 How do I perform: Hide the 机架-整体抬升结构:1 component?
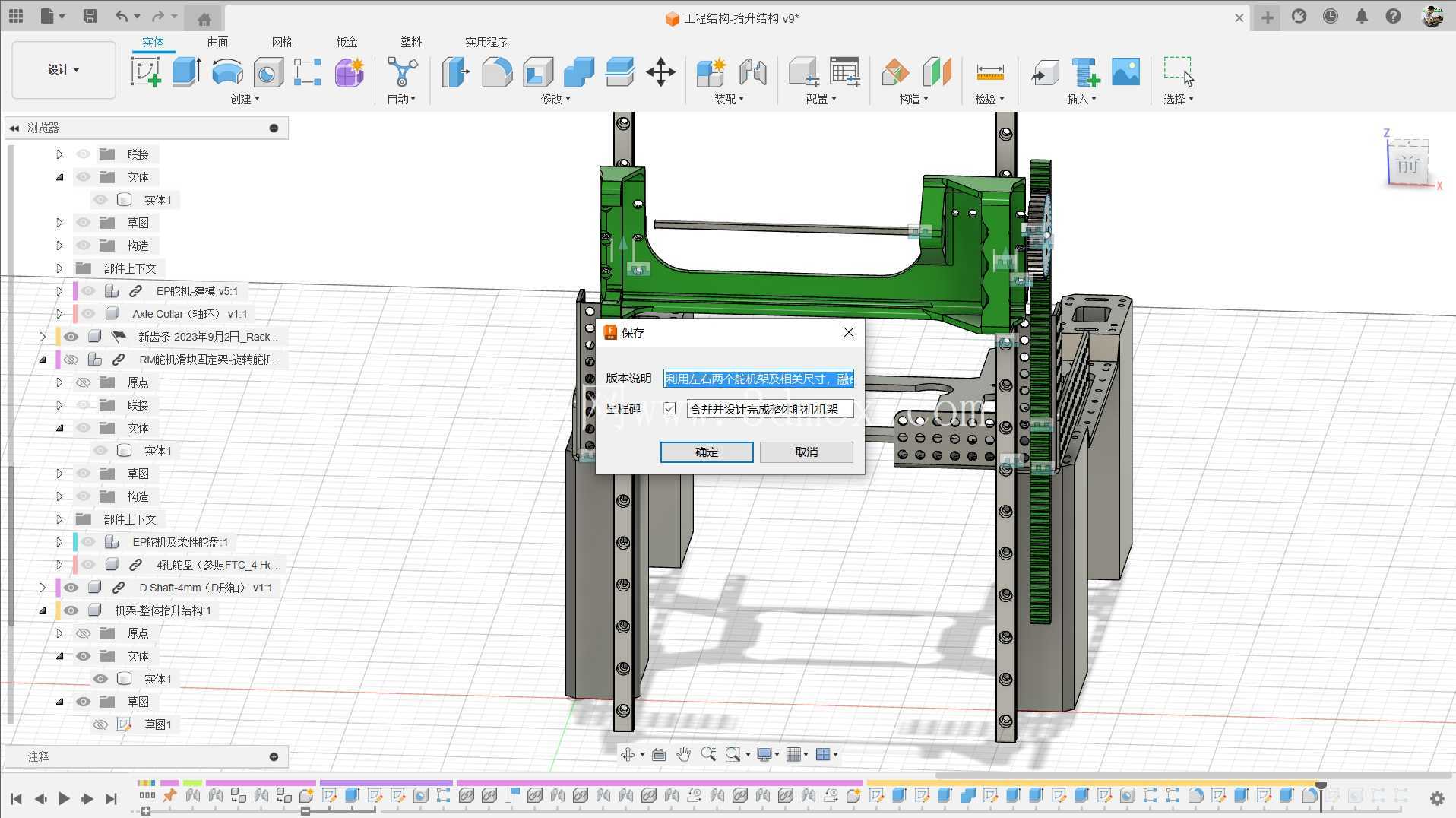(x=71, y=610)
